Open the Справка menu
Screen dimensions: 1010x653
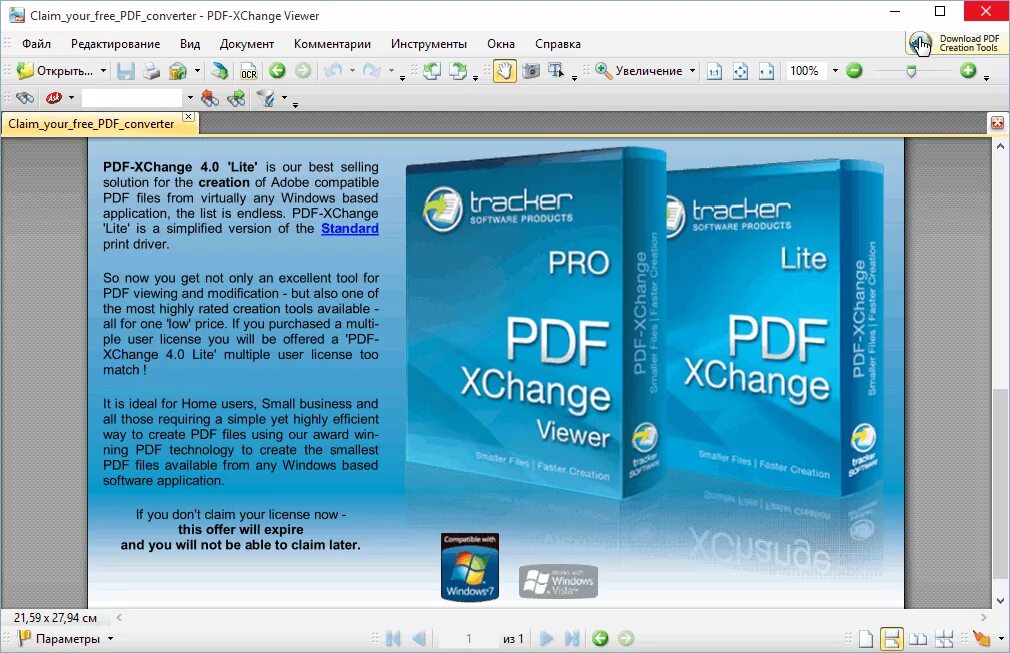coord(558,44)
